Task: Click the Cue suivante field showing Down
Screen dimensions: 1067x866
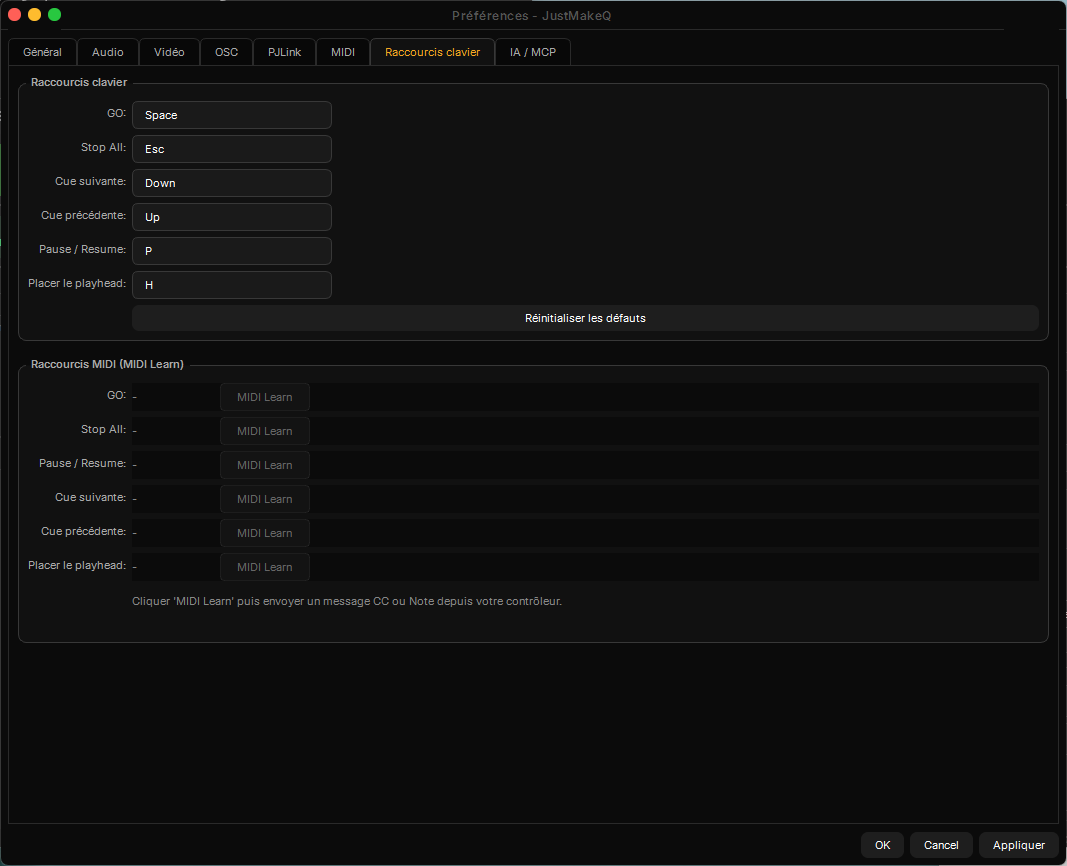Action: (231, 183)
